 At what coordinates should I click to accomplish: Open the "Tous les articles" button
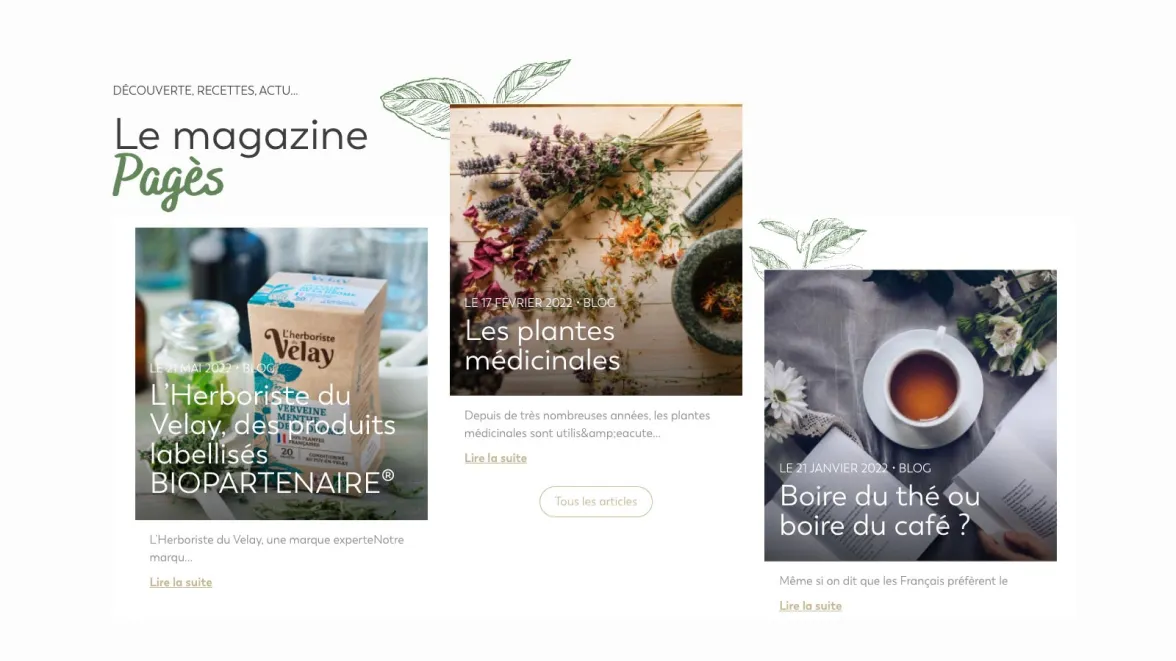596,501
